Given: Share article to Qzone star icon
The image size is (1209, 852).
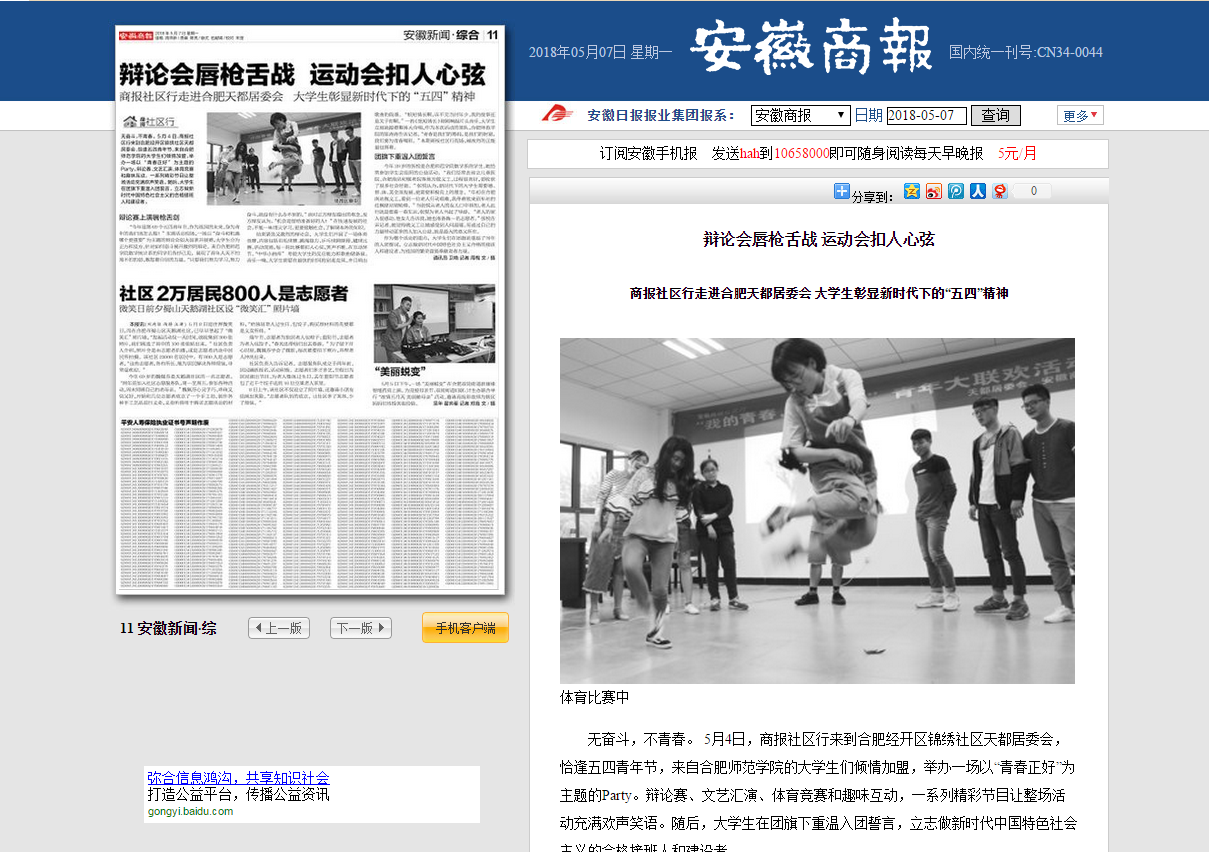Looking at the screenshot, I should 911,191.
